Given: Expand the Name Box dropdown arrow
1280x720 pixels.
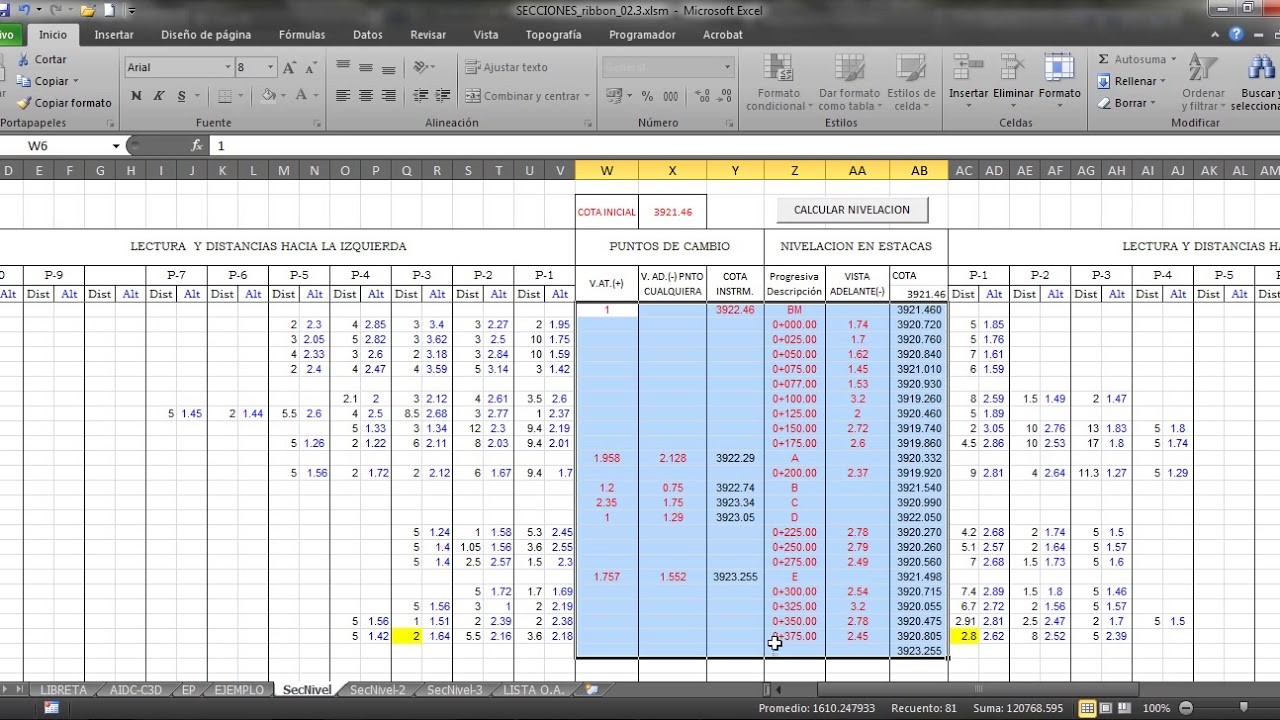Looking at the screenshot, I should (x=116, y=146).
